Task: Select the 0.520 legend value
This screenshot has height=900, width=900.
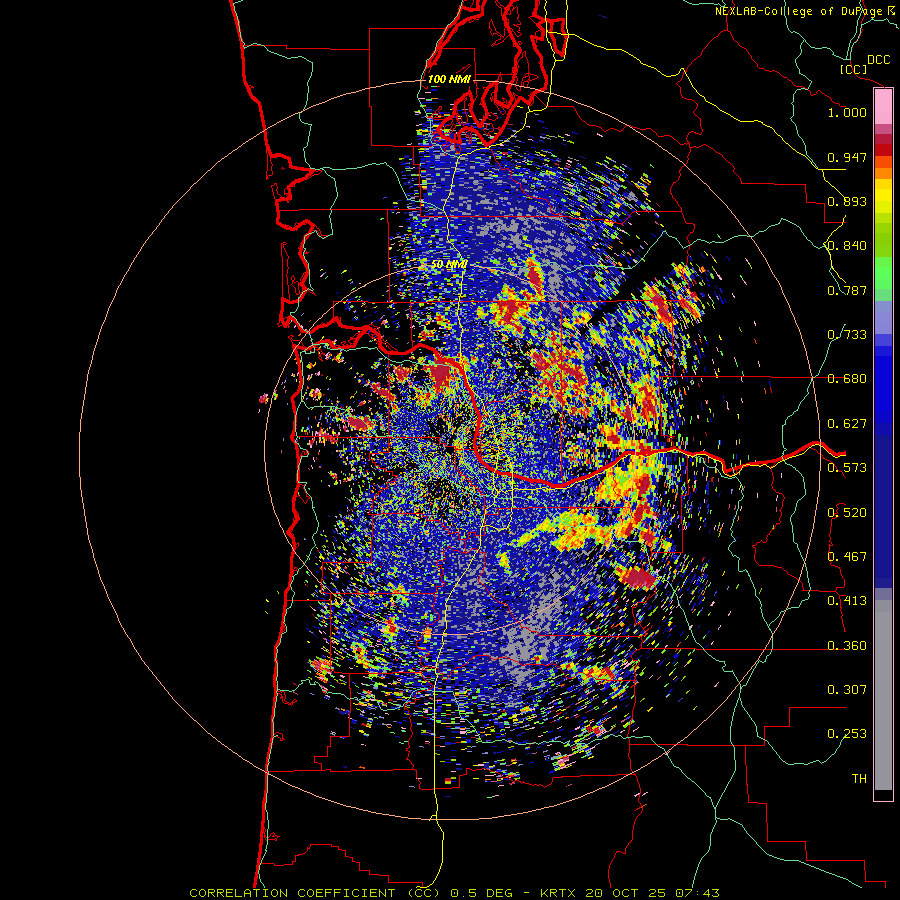Action: [x=847, y=513]
